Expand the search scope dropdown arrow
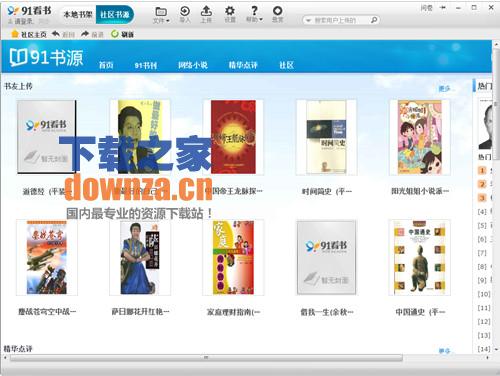The height and width of the screenshot is (376, 500). tap(308, 21)
